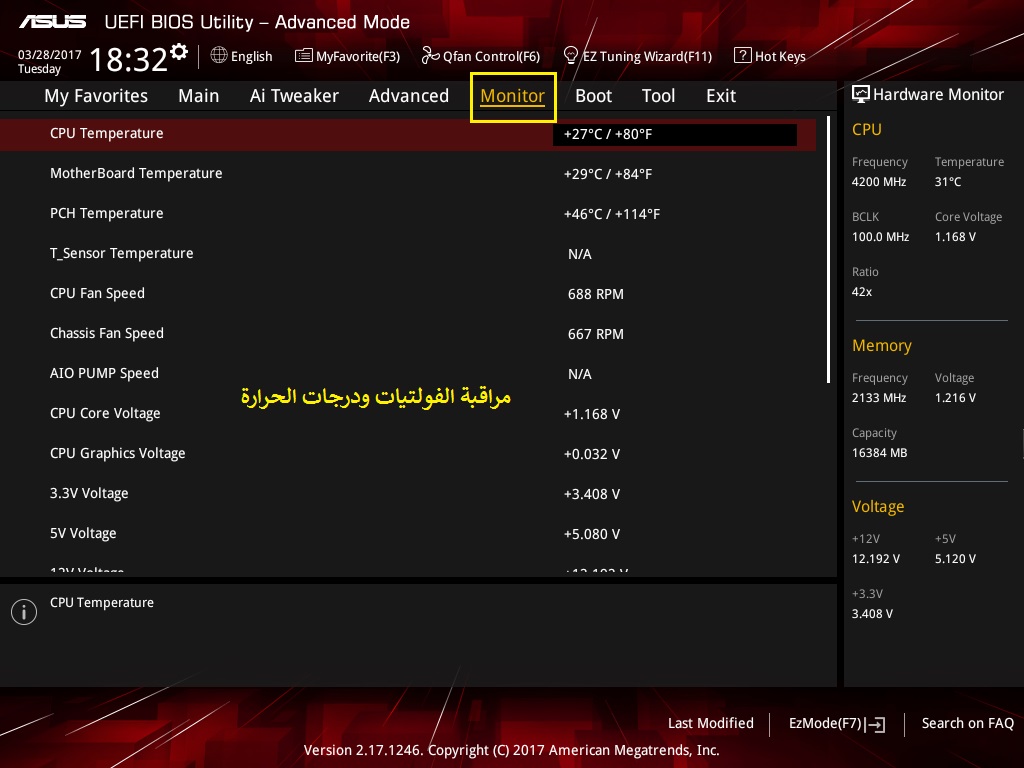Click PCH value +46°C / +114°F
The width and height of the screenshot is (1024, 768).
[612, 214]
